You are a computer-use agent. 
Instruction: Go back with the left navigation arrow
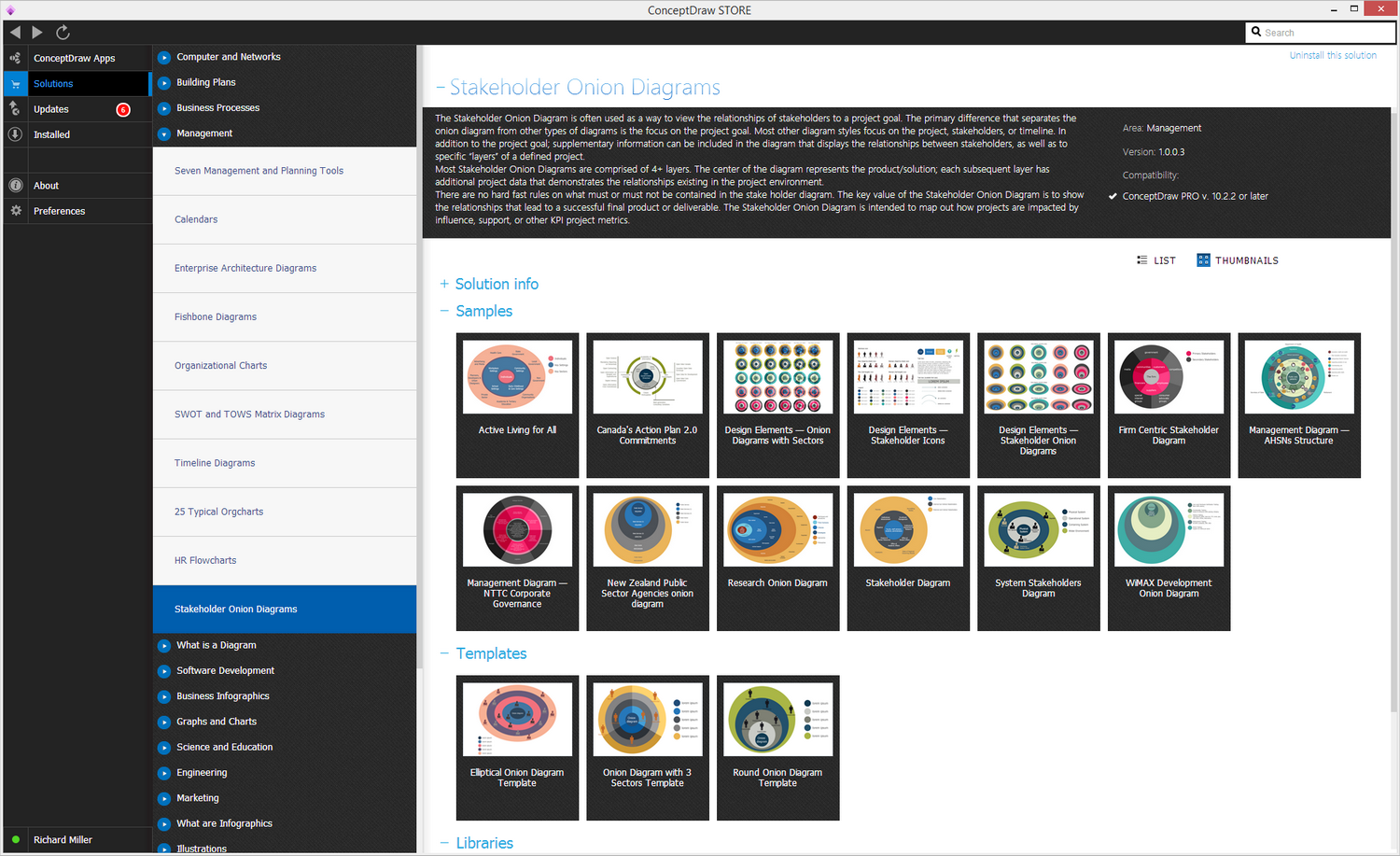tap(15, 33)
